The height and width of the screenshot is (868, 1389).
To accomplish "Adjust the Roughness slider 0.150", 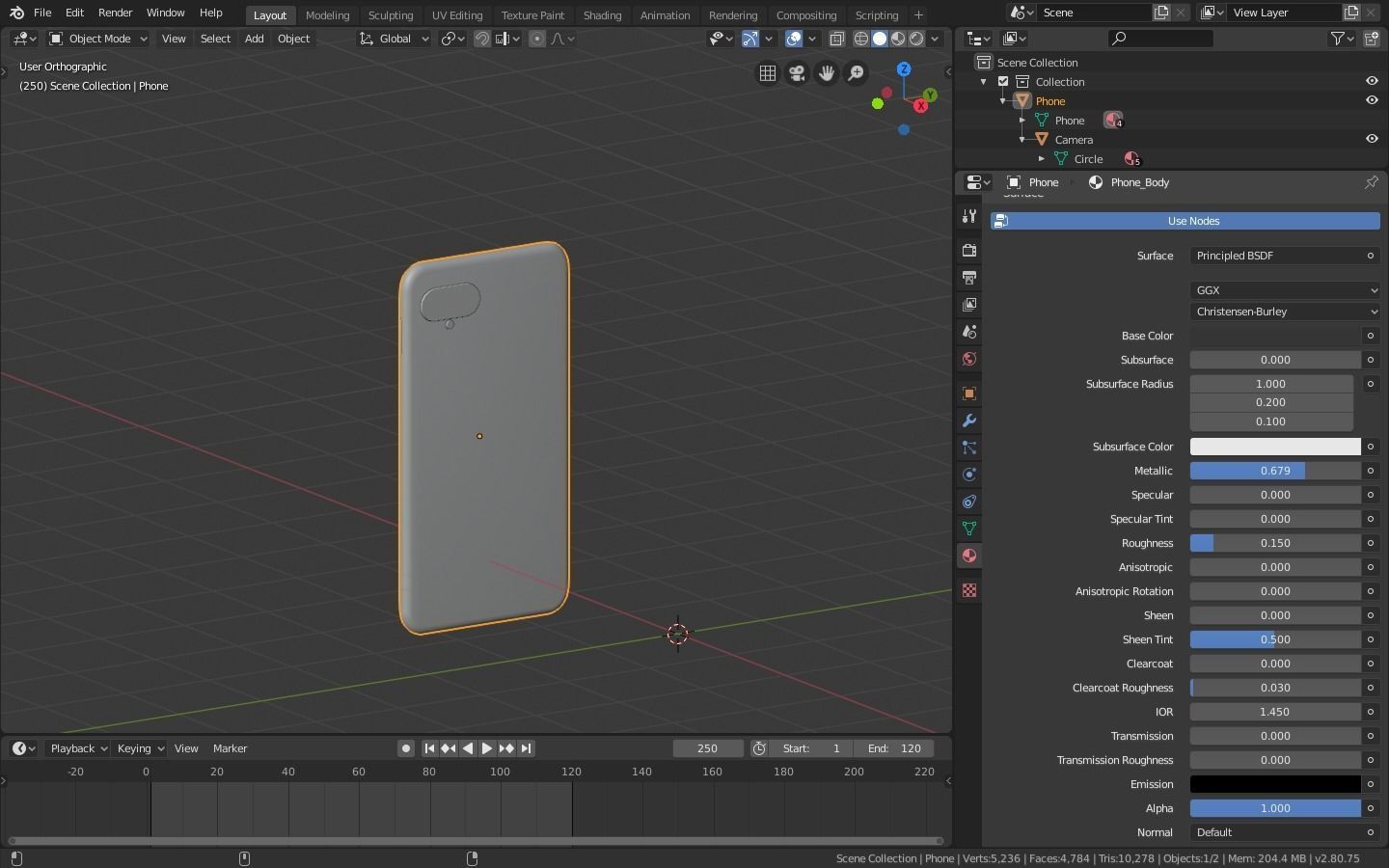I will (1275, 543).
